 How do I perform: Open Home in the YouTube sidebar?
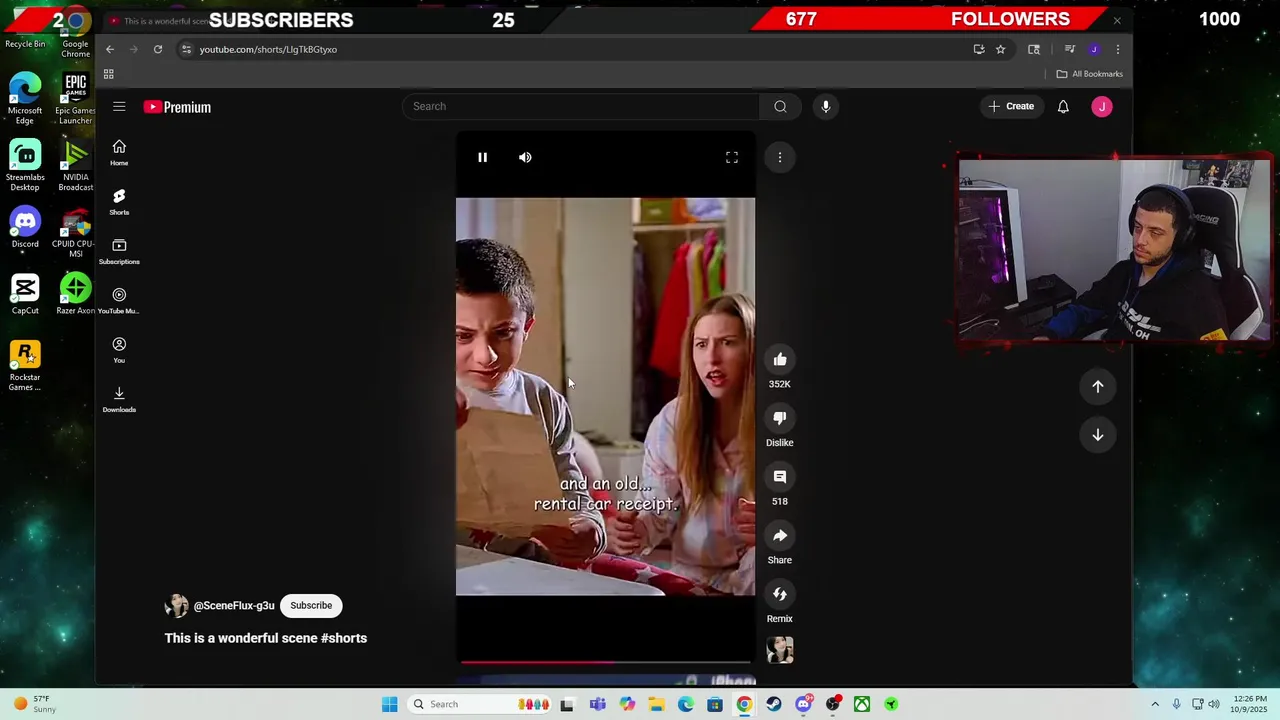tap(119, 152)
